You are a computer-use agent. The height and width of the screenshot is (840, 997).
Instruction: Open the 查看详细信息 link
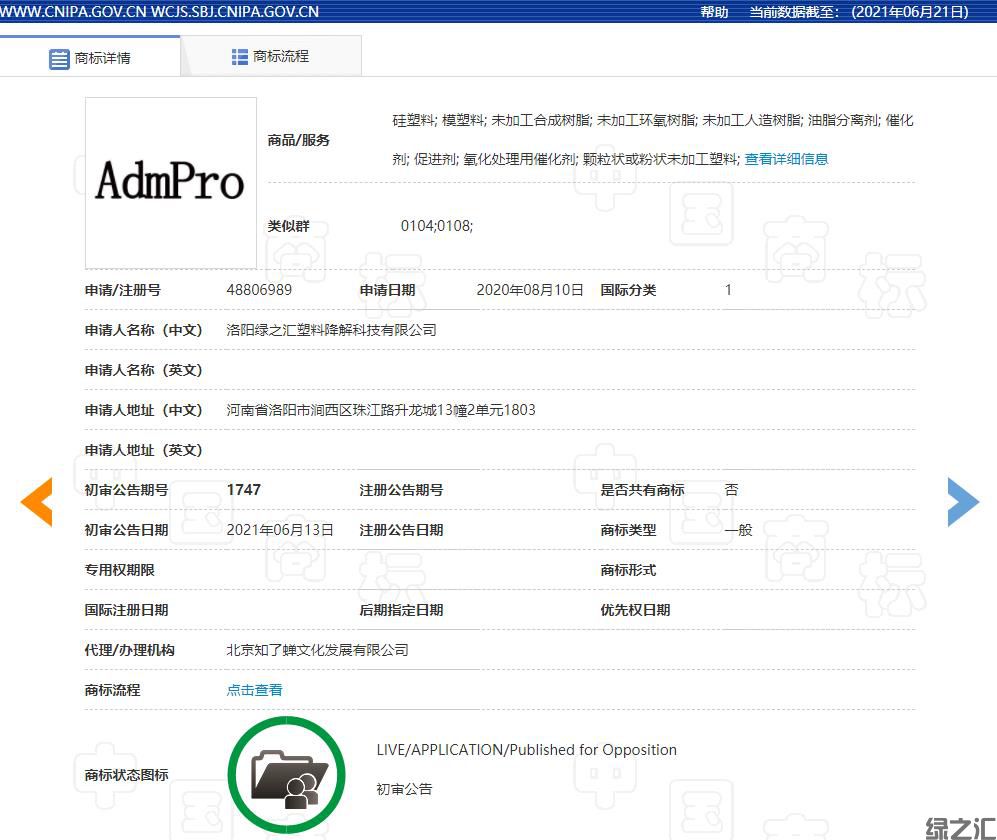coord(787,159)
